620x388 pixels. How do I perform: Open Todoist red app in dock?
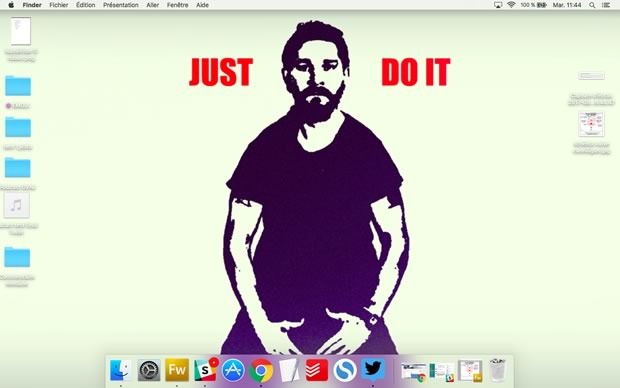tap(317, 370)
